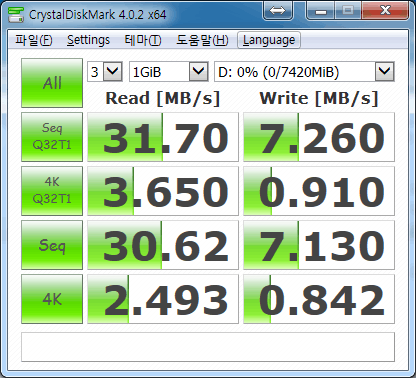Open the 도움말(H) menu
The width and height of the screenshot is (416, 378).
pyautogui.click(x=202, y=40)
